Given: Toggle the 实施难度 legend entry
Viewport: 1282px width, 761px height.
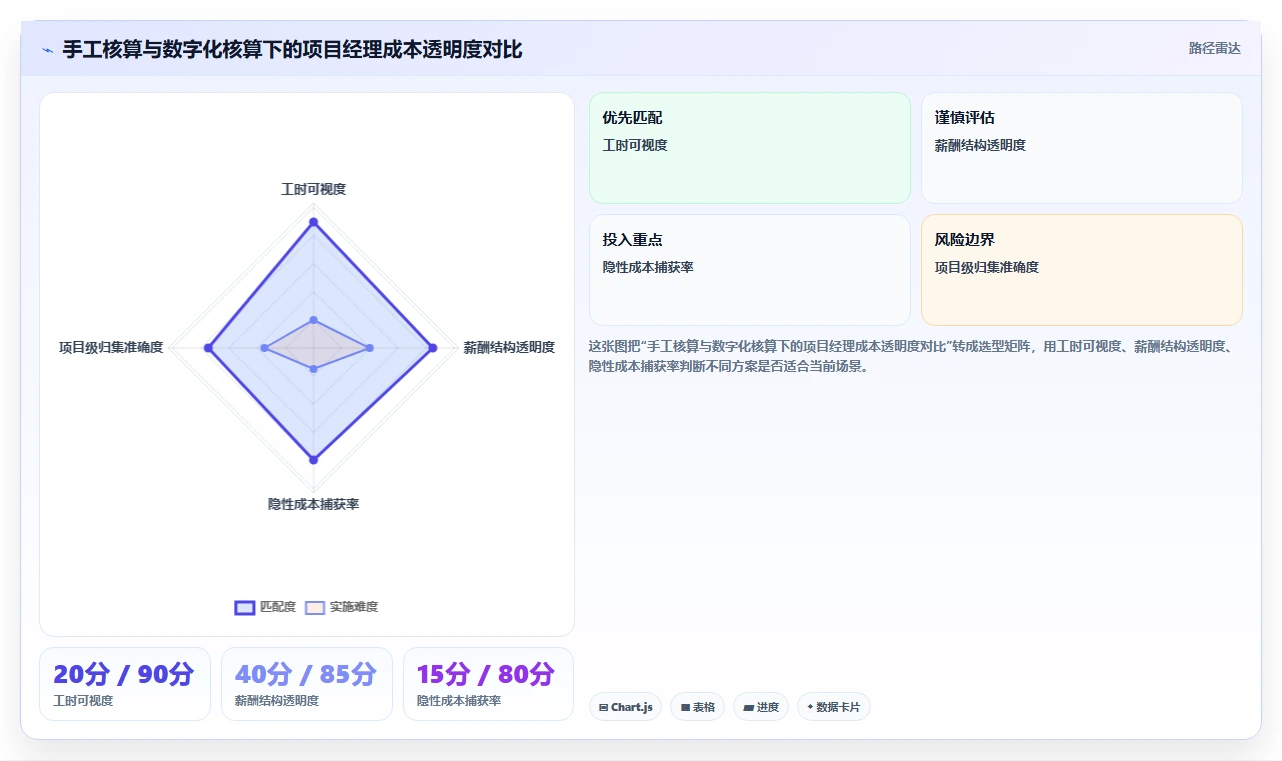Looking at the screenshot, I should (341, 607).
